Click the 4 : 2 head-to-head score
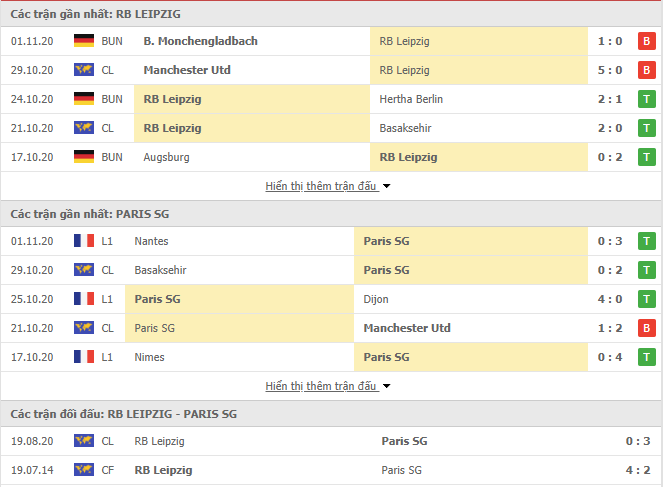This screenshot has width=663, height=487. click(638, 470)
